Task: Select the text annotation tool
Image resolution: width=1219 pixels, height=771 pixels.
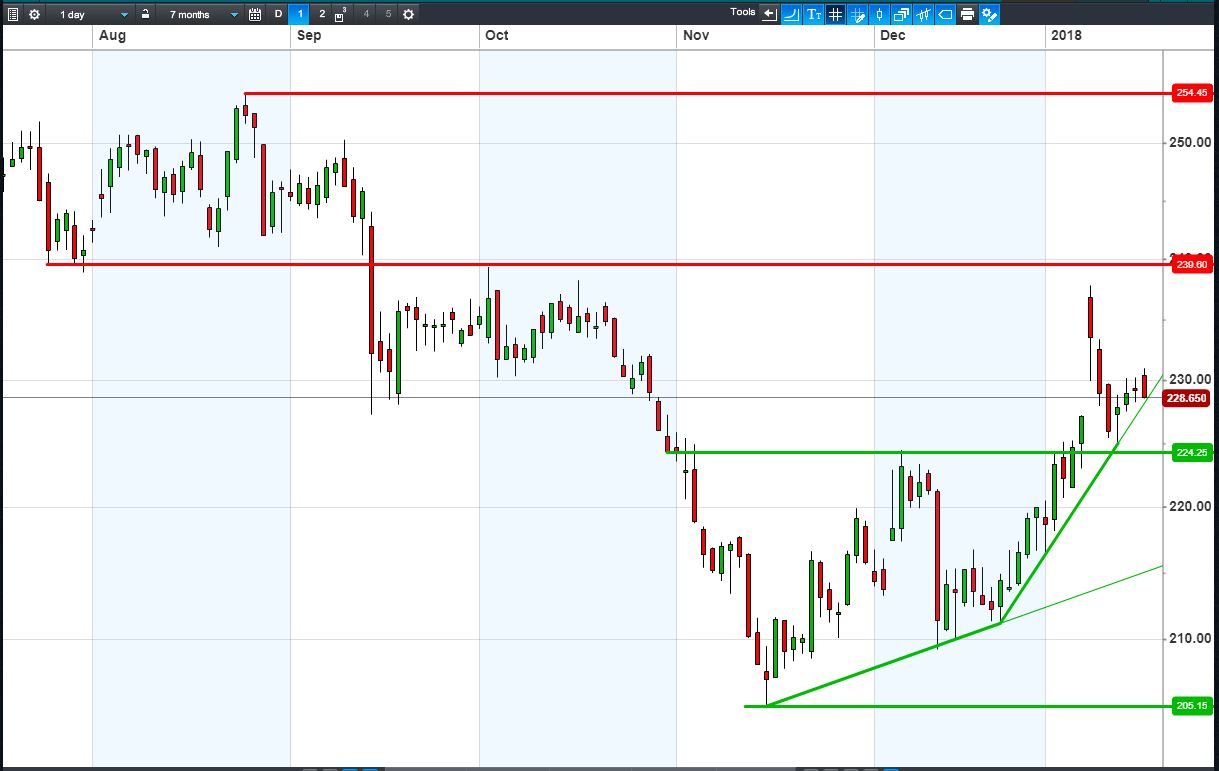Action: coord(813,14)
